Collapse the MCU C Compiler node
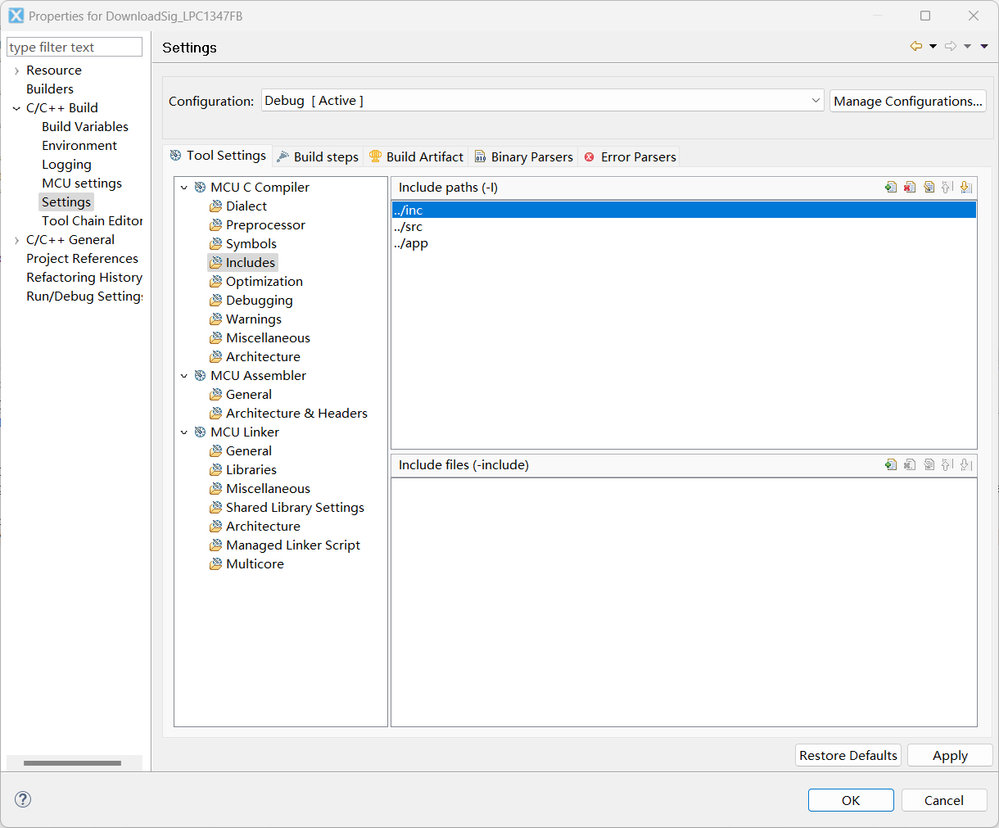The image size is (999, 828). point(184,187)
